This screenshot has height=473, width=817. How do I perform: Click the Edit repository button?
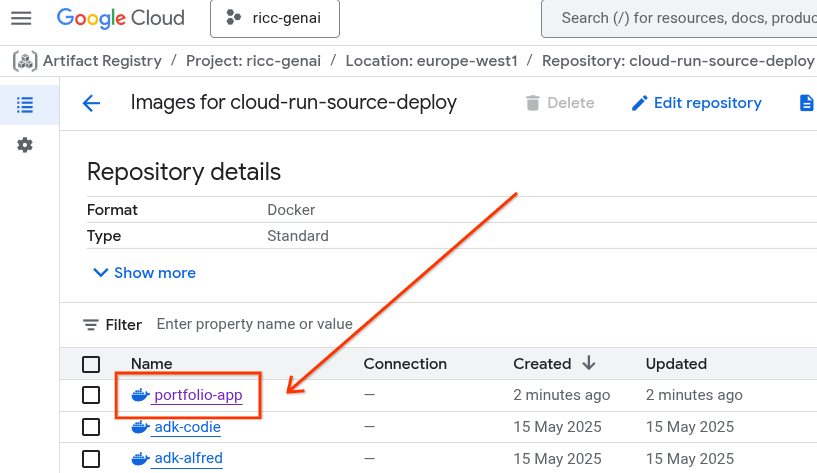tap(696, 103)
